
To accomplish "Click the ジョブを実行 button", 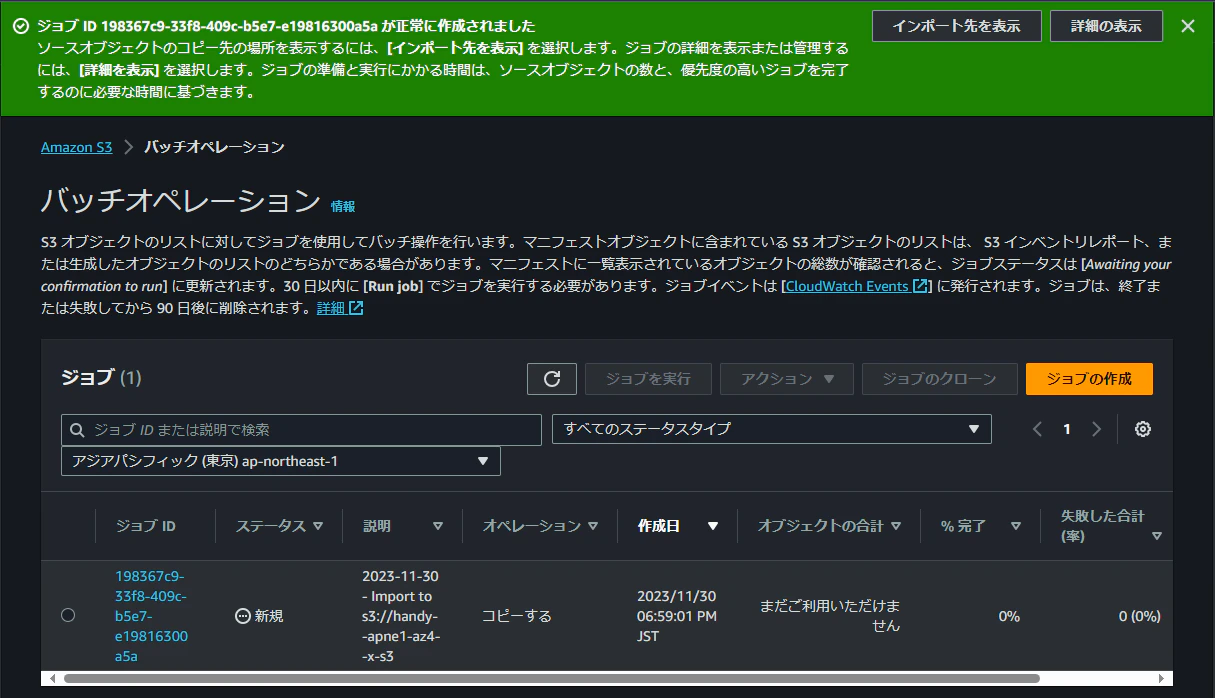I will [648, 379].
